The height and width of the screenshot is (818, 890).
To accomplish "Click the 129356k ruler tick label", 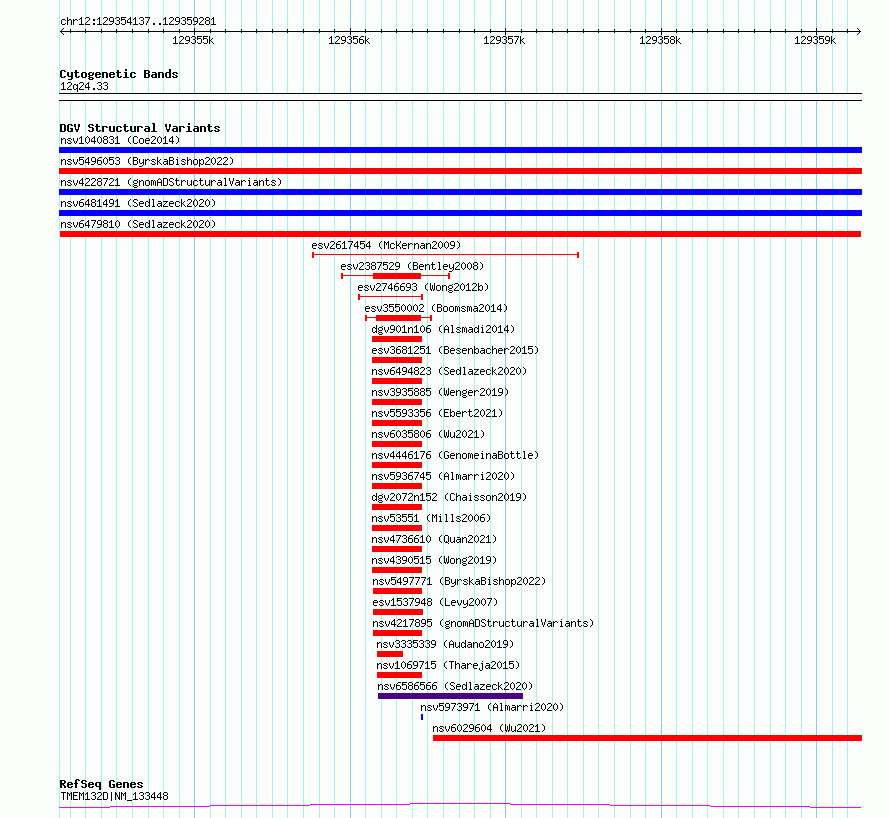I will [x=349, y=40].
